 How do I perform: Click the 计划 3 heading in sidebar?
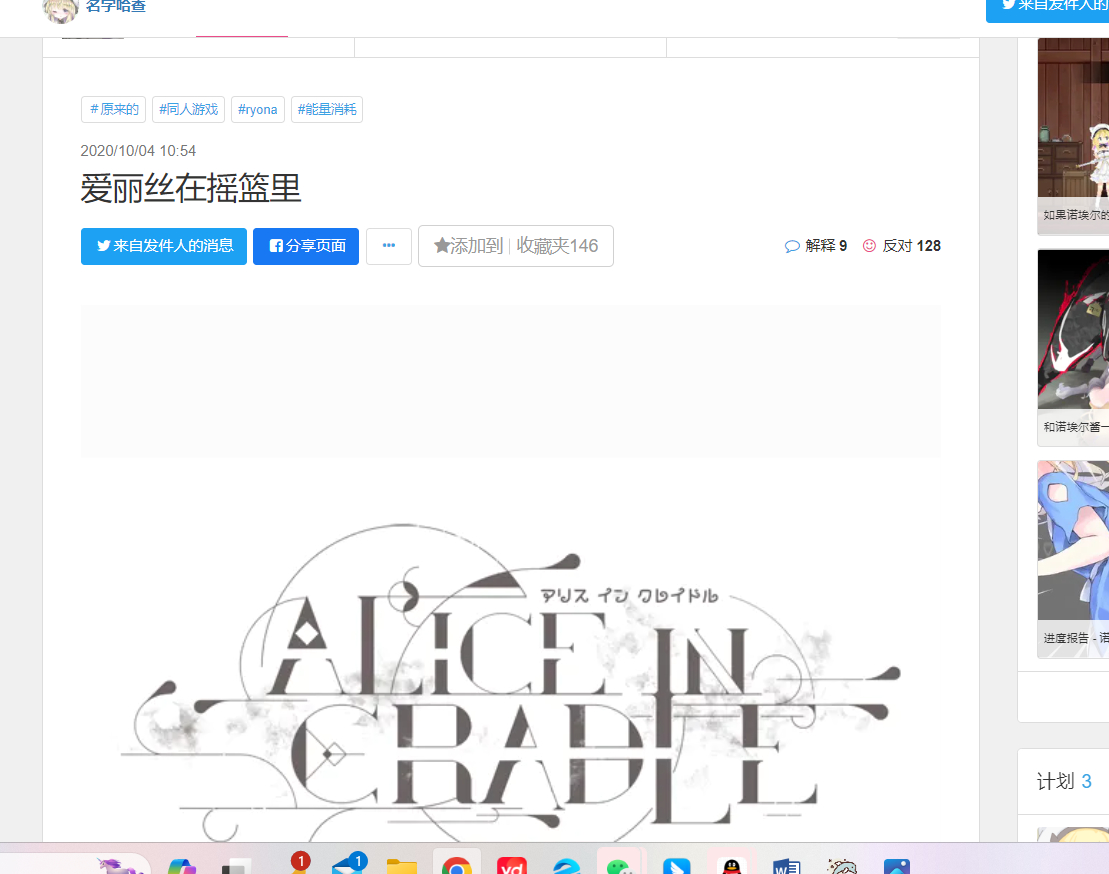1064,781
